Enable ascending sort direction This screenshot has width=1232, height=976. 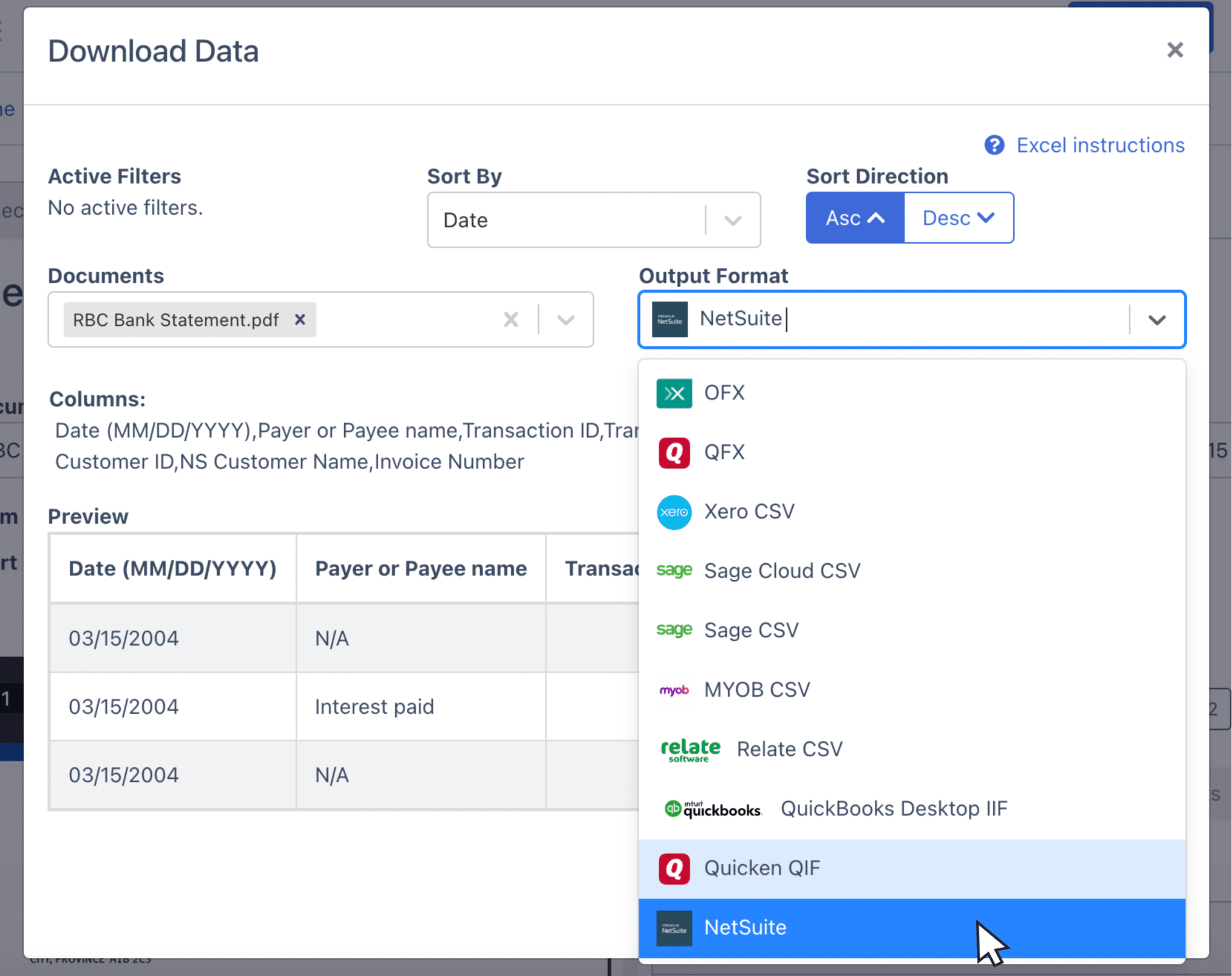[854, 218]
